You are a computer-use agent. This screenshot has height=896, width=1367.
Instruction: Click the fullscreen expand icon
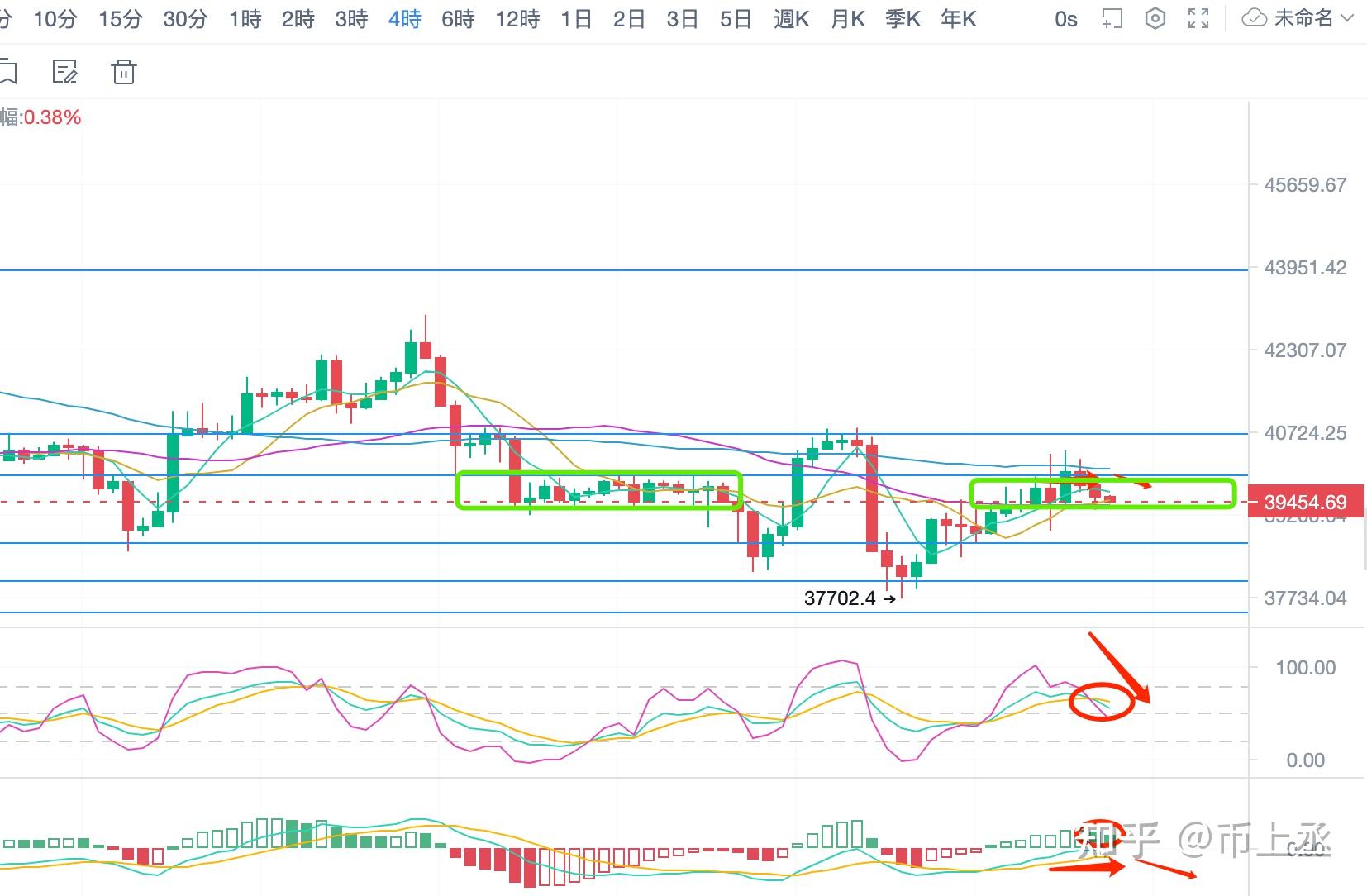[1198, 18]
